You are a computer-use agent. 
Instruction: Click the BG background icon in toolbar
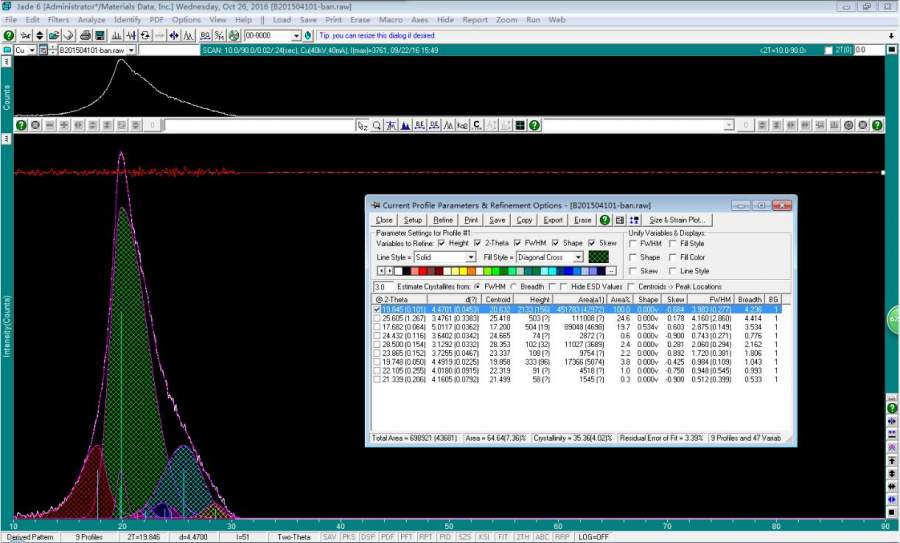[x=204, y=36]
